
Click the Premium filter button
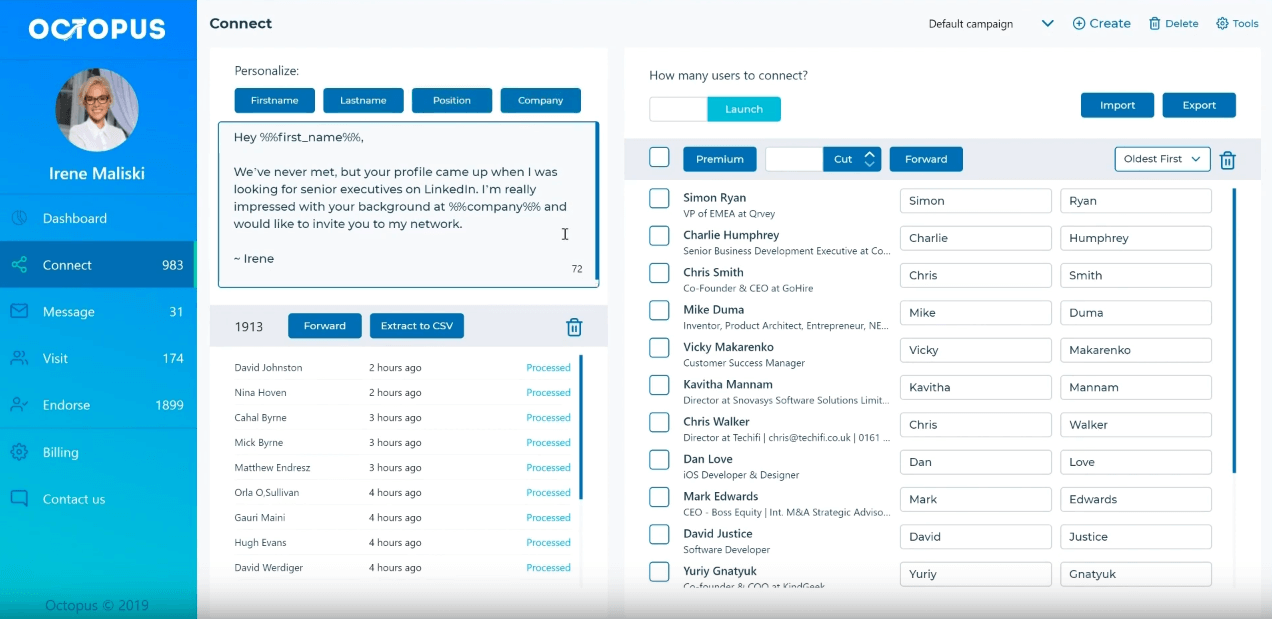(x=720, y=159)
